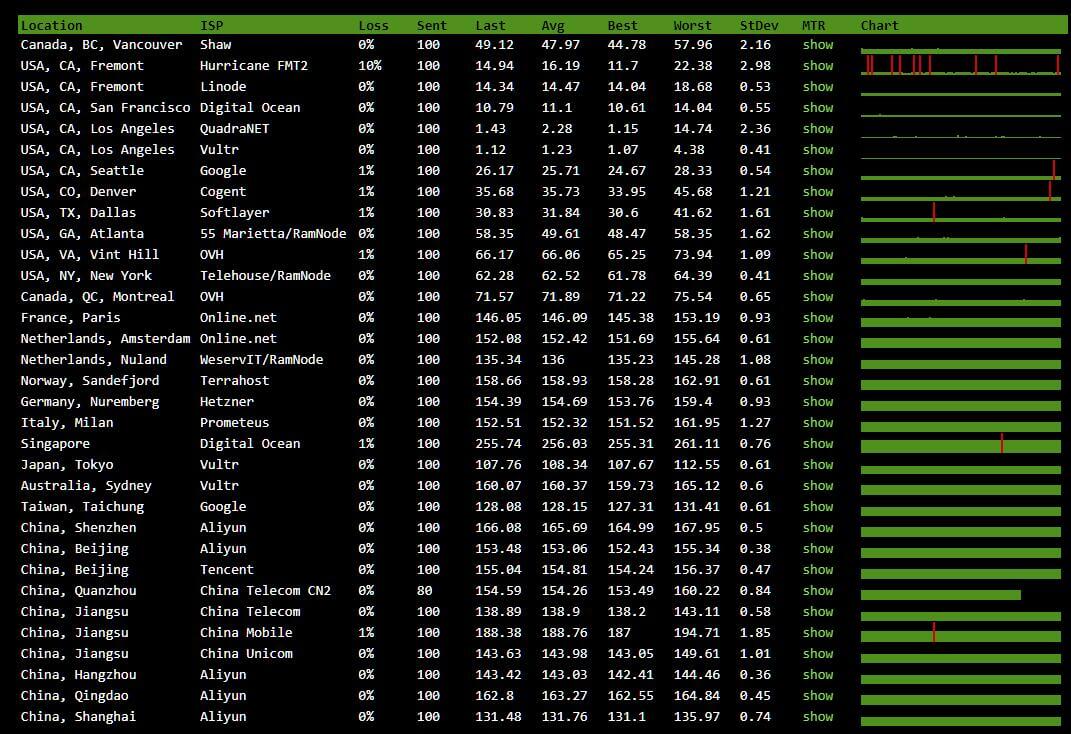The width and height of the screenshot is (1071, 734).
Task: Click the Hurricane FMT2 latency chart
Action: click(960, 65)
